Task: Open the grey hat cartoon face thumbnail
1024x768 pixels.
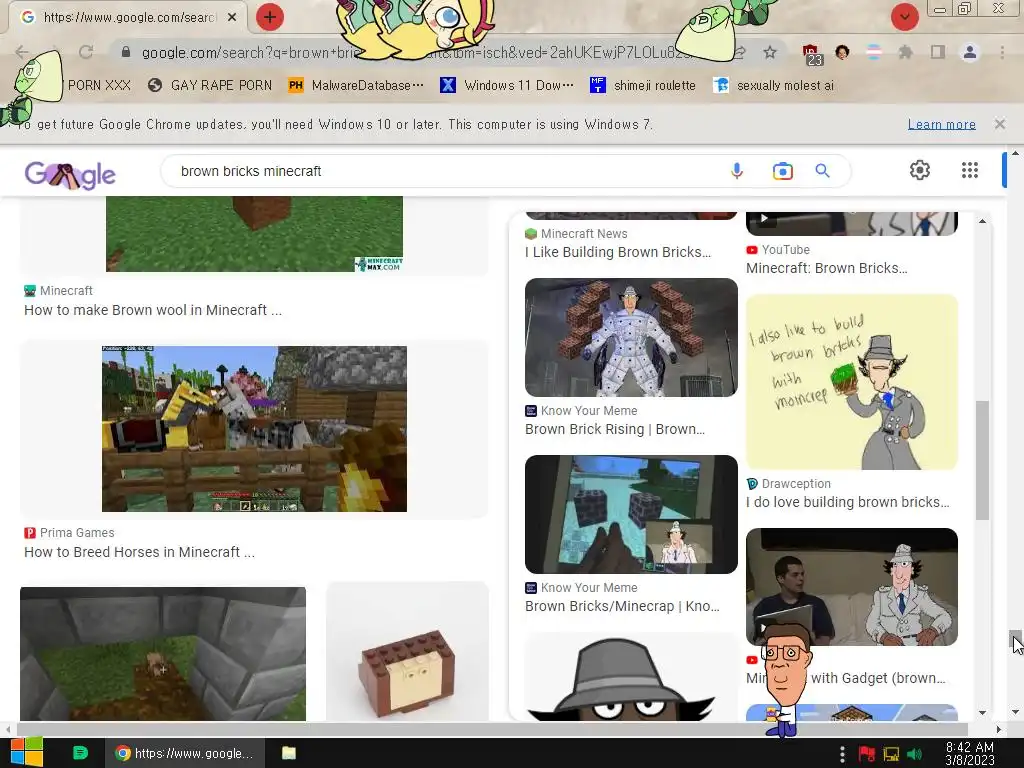Action: tap(631, 677)
